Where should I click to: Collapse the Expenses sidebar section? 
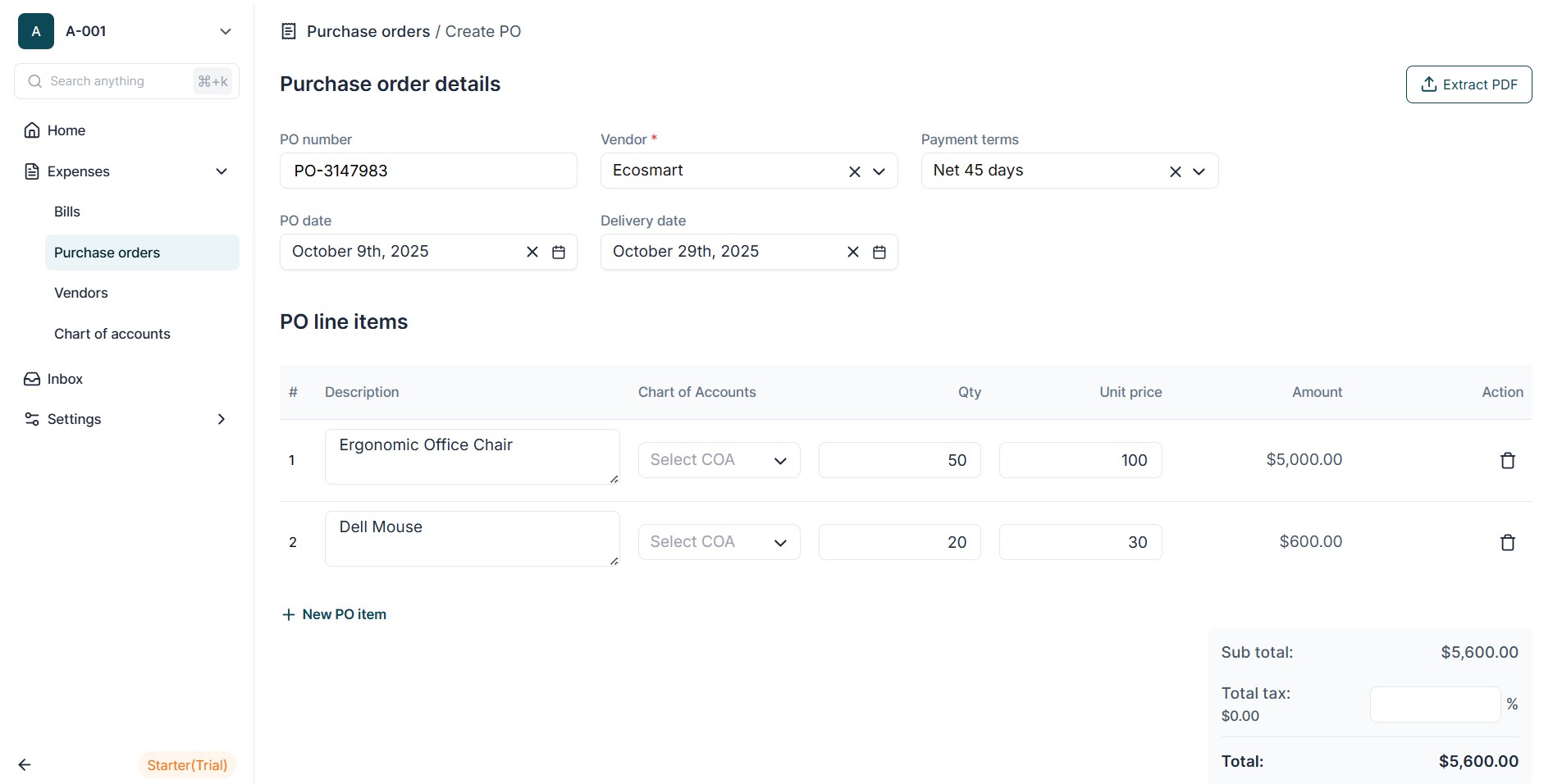(221, 171)
